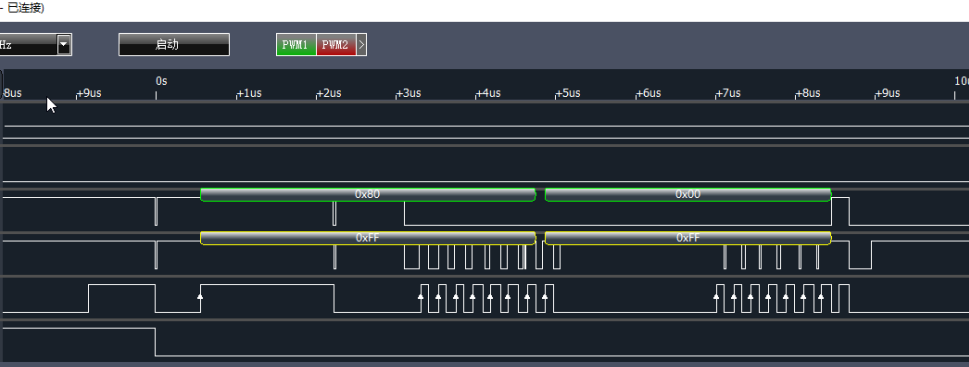Click the first yellow 0xFF decode label
Image resolution: width=969 pixels, height=367 pixels.
[368, 238]
